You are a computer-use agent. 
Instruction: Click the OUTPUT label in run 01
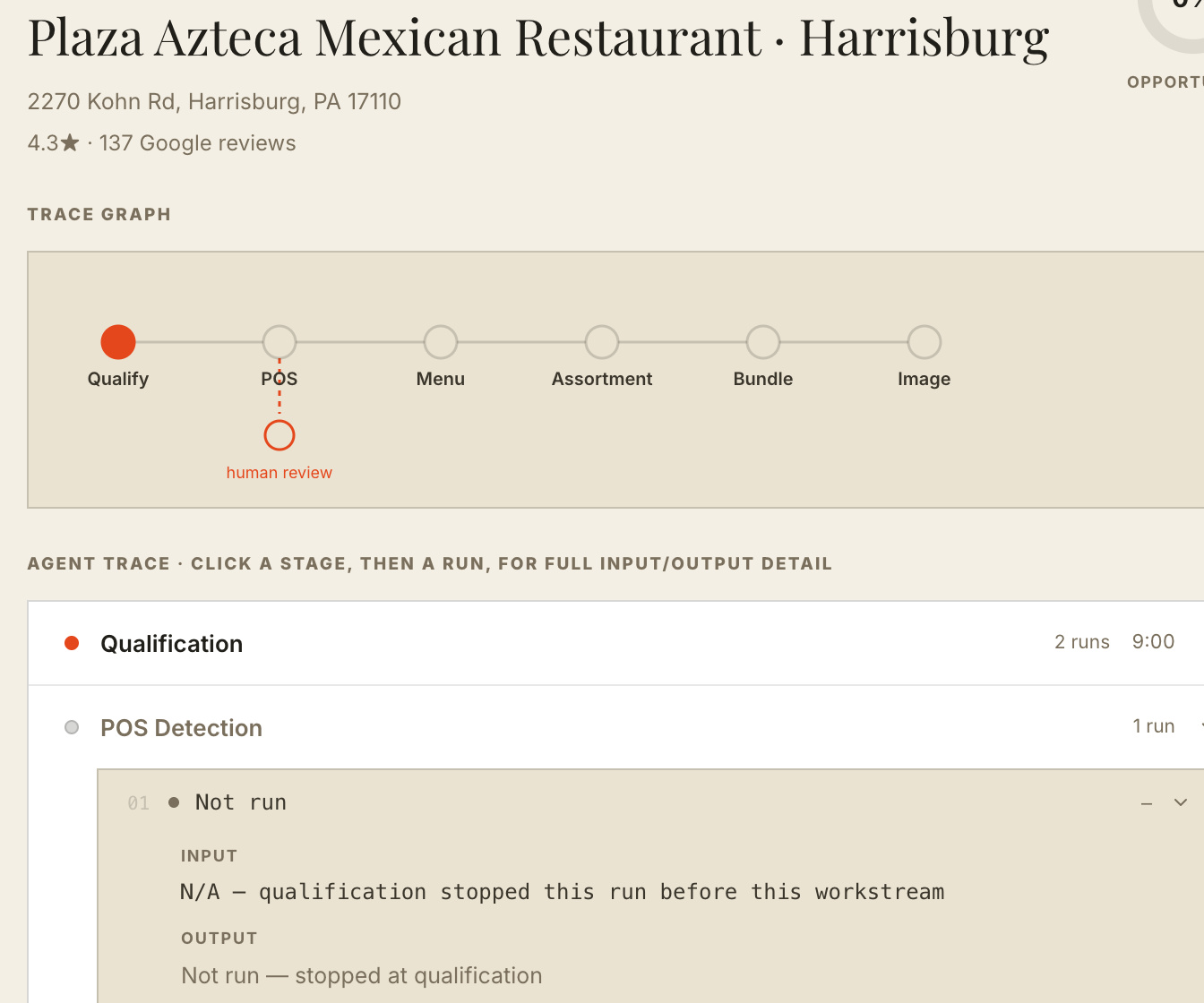219,939
